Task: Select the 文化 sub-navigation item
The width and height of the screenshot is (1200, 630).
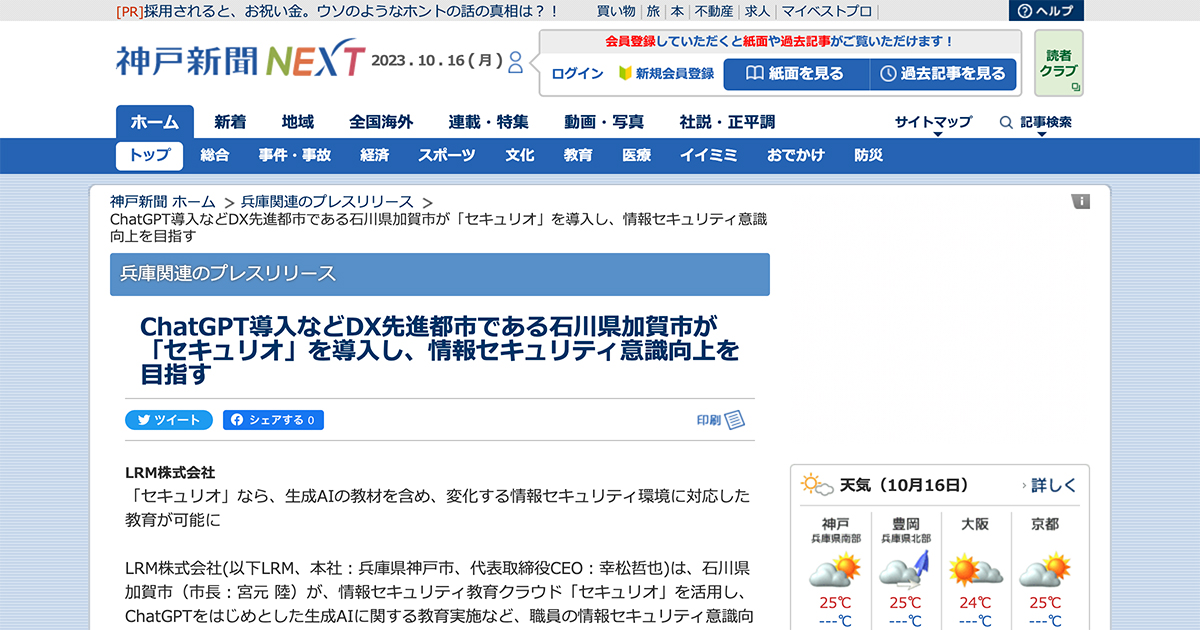Action: tap(520, 155)
